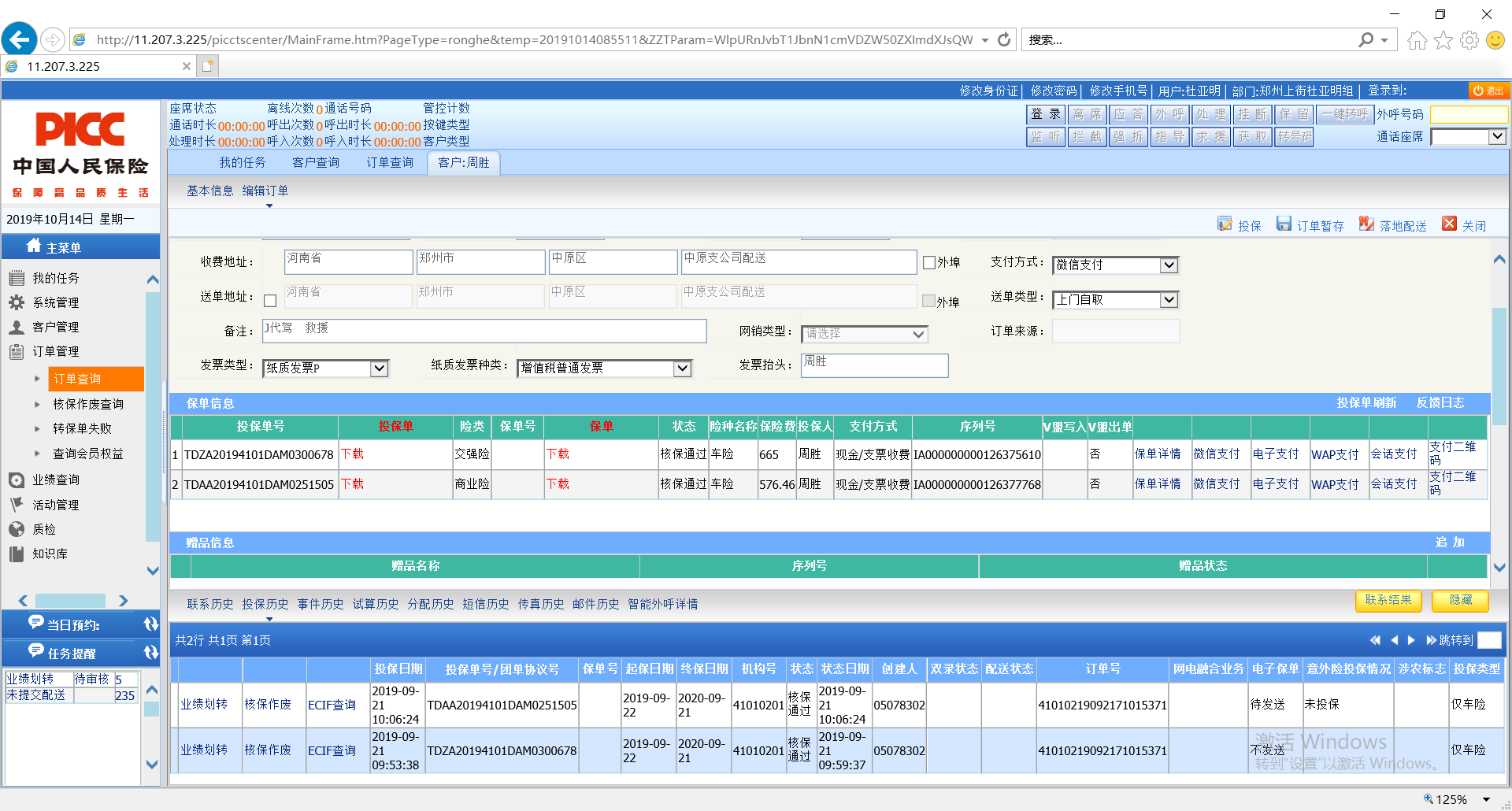Click the 联系结果 button
Viewport: 1512px width, 811px height.
point(1388,600)
